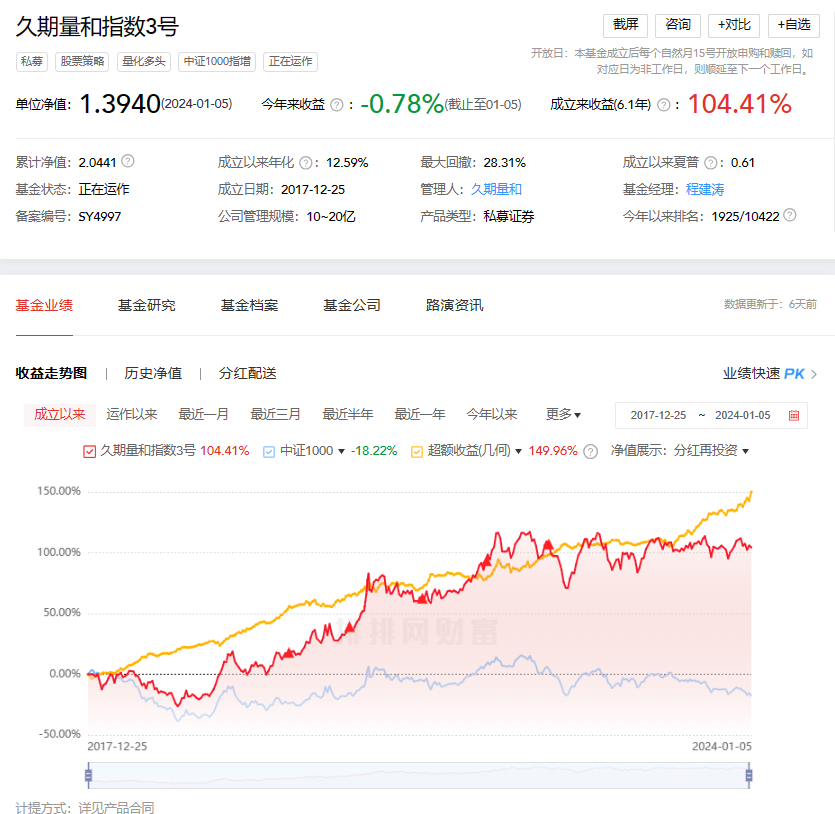Toggle the 久期量和指数3号 series checkbox
The image size is (835, 814).
(89, 451)
